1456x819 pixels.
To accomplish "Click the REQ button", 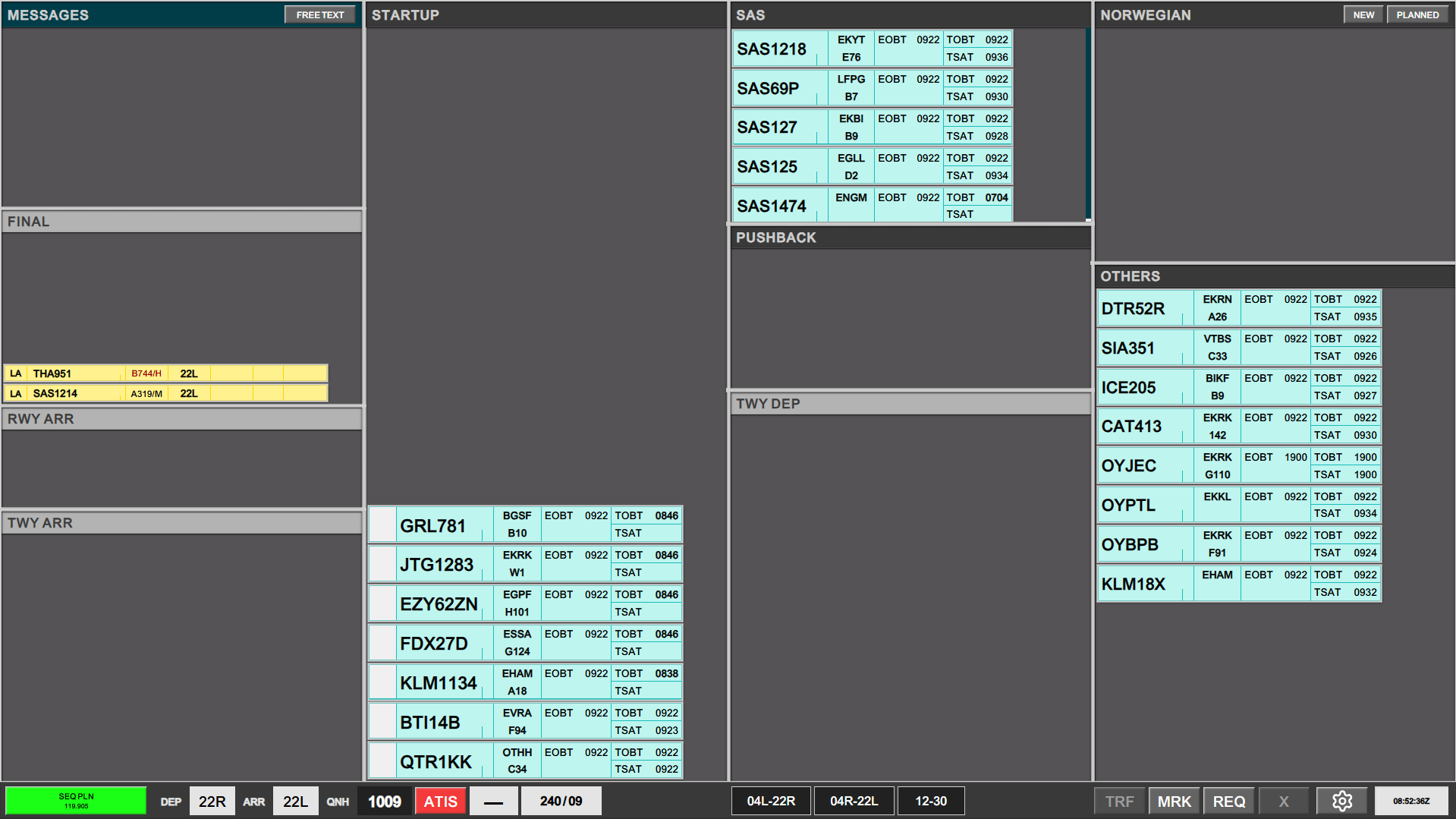I will pos(1229,801).
